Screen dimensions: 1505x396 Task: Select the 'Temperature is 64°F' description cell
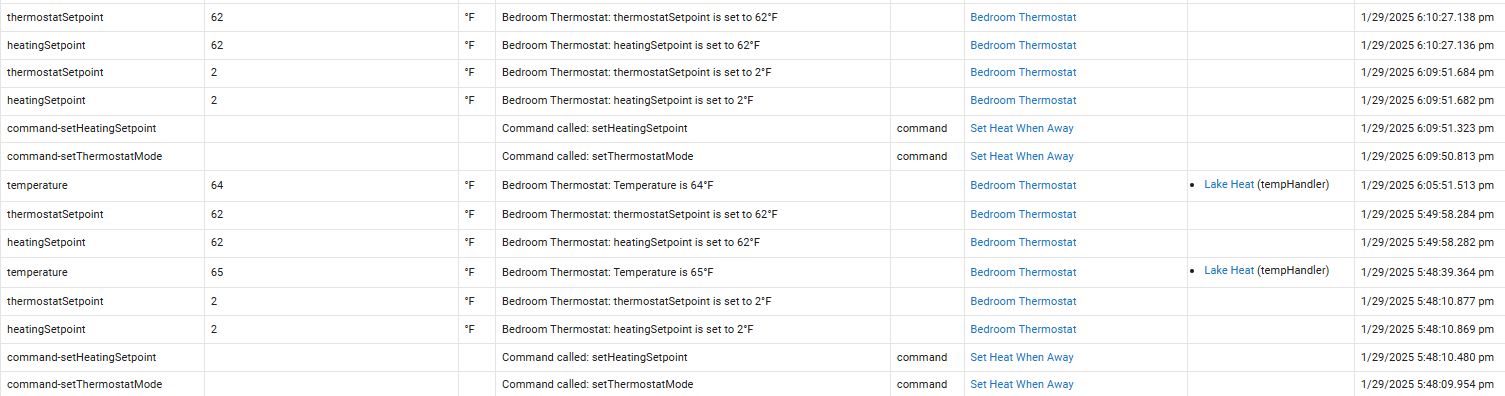click(692, 186)
